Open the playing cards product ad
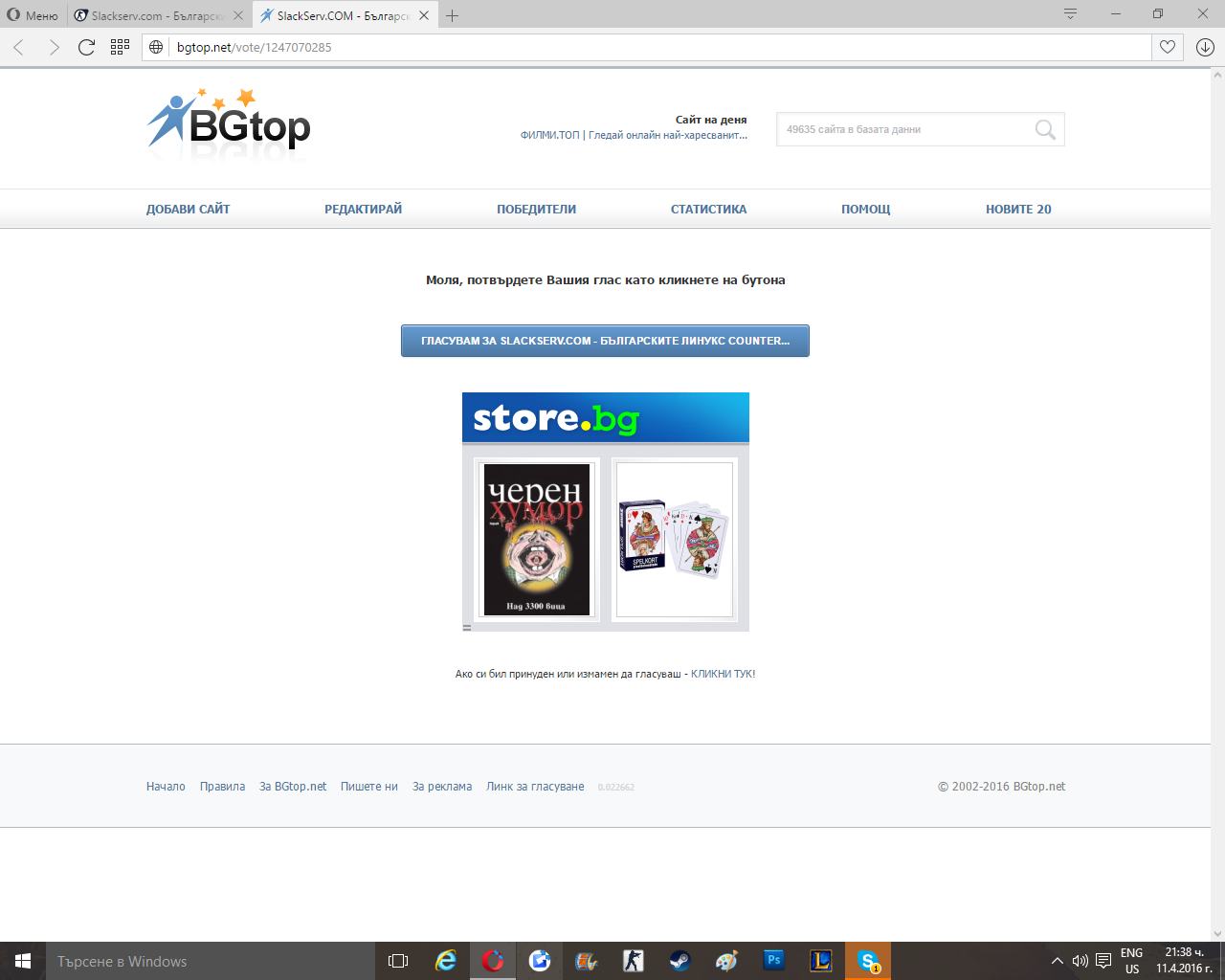This screenshot has width=1225, height=980. tap(675, 540)
